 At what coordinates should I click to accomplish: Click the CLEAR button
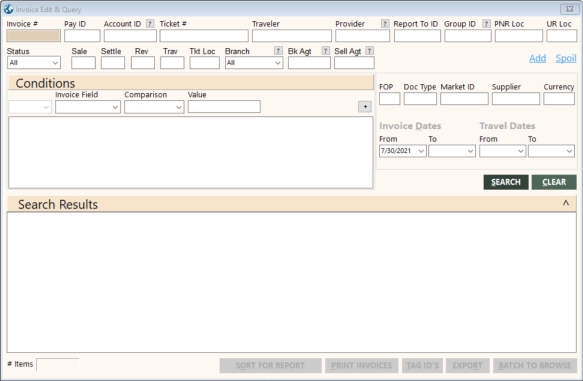(554, 182)
